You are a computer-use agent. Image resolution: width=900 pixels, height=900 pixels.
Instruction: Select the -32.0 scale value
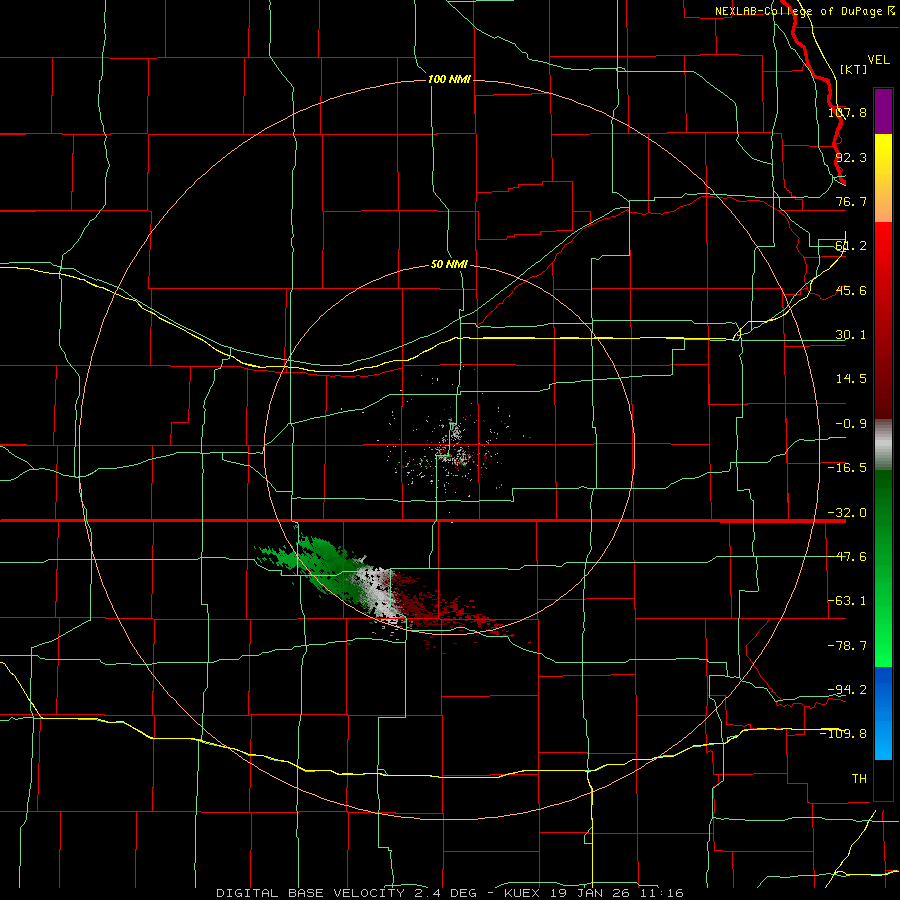click(847, 513)
